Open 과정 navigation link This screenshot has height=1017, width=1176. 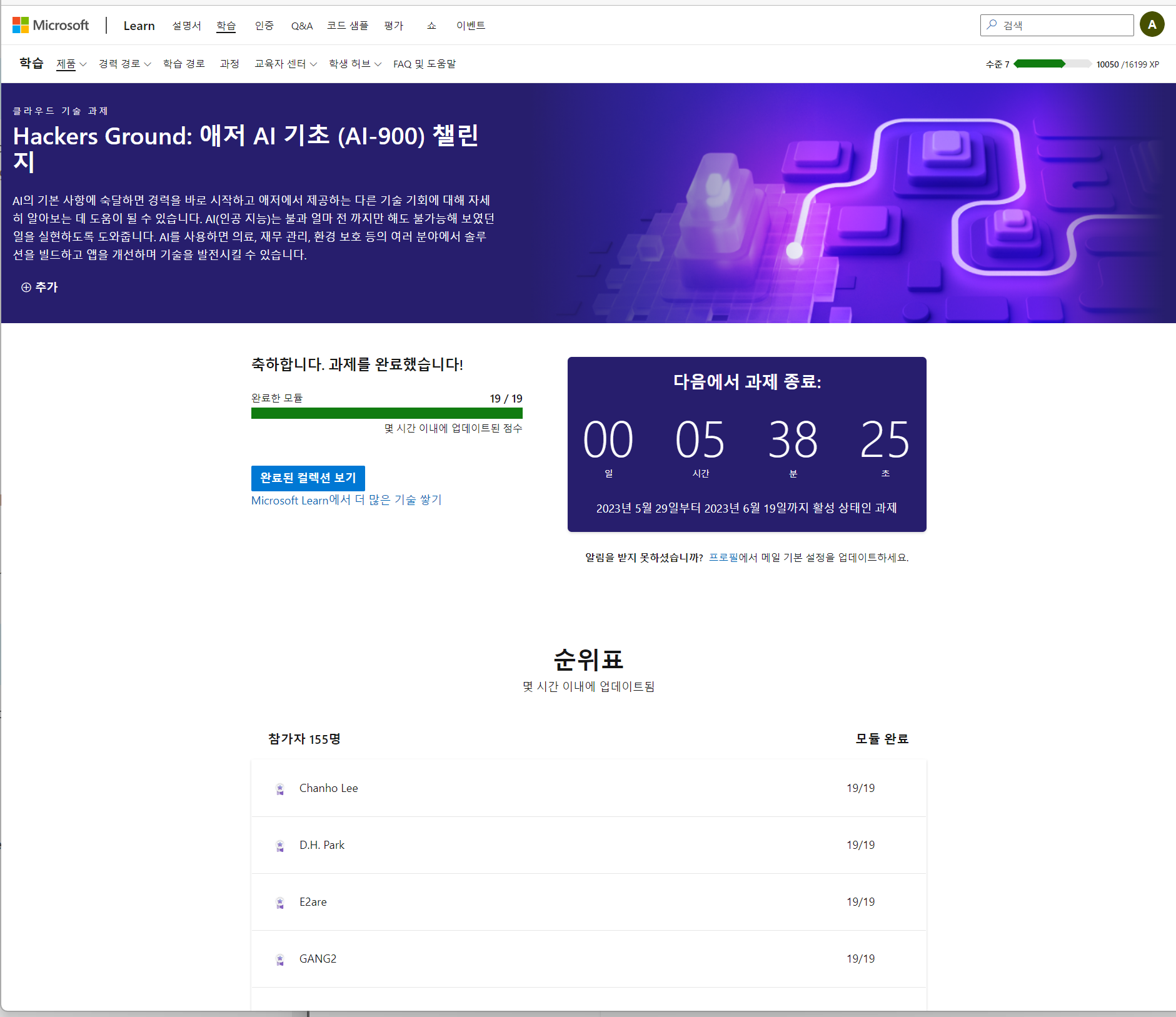[229, 64]
